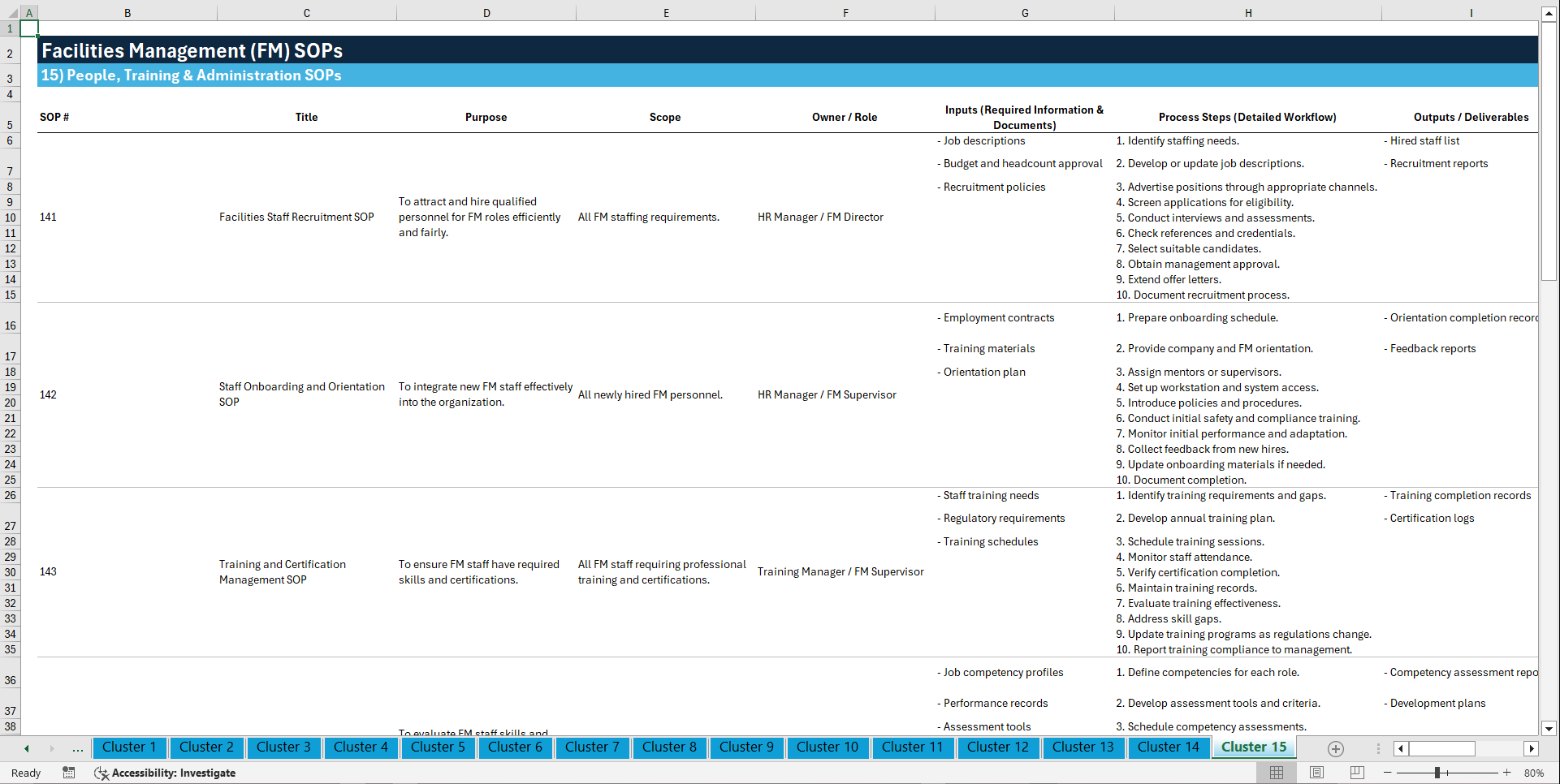Select row 10 header
Image resolution: width=1560 pixels, height=784 pixels.
click(x=11, y=217)
